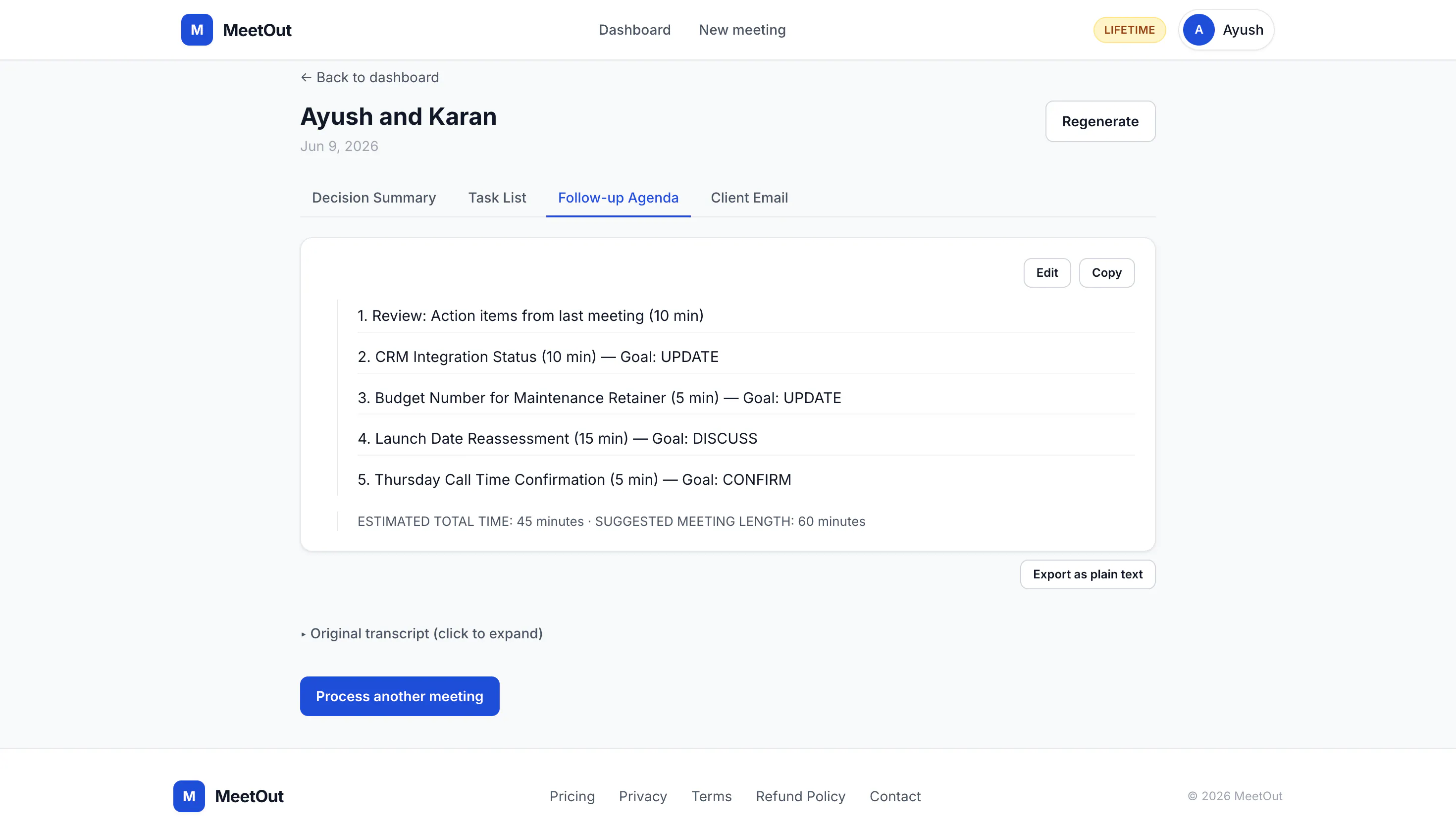Click the 'ESTIMATED TOTAL TIME: 45 minutes' line
This screenshot has width=1456, height=827.
[x=611, y=521]
